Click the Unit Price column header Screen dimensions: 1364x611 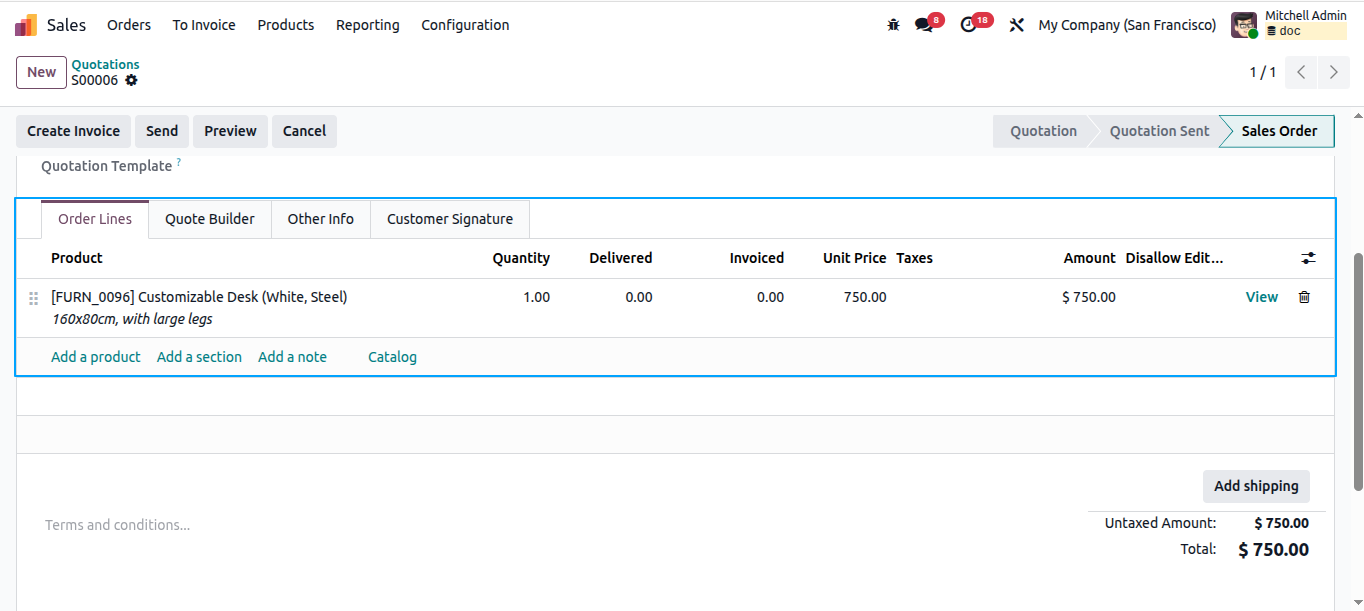click(x=854, y=258)
